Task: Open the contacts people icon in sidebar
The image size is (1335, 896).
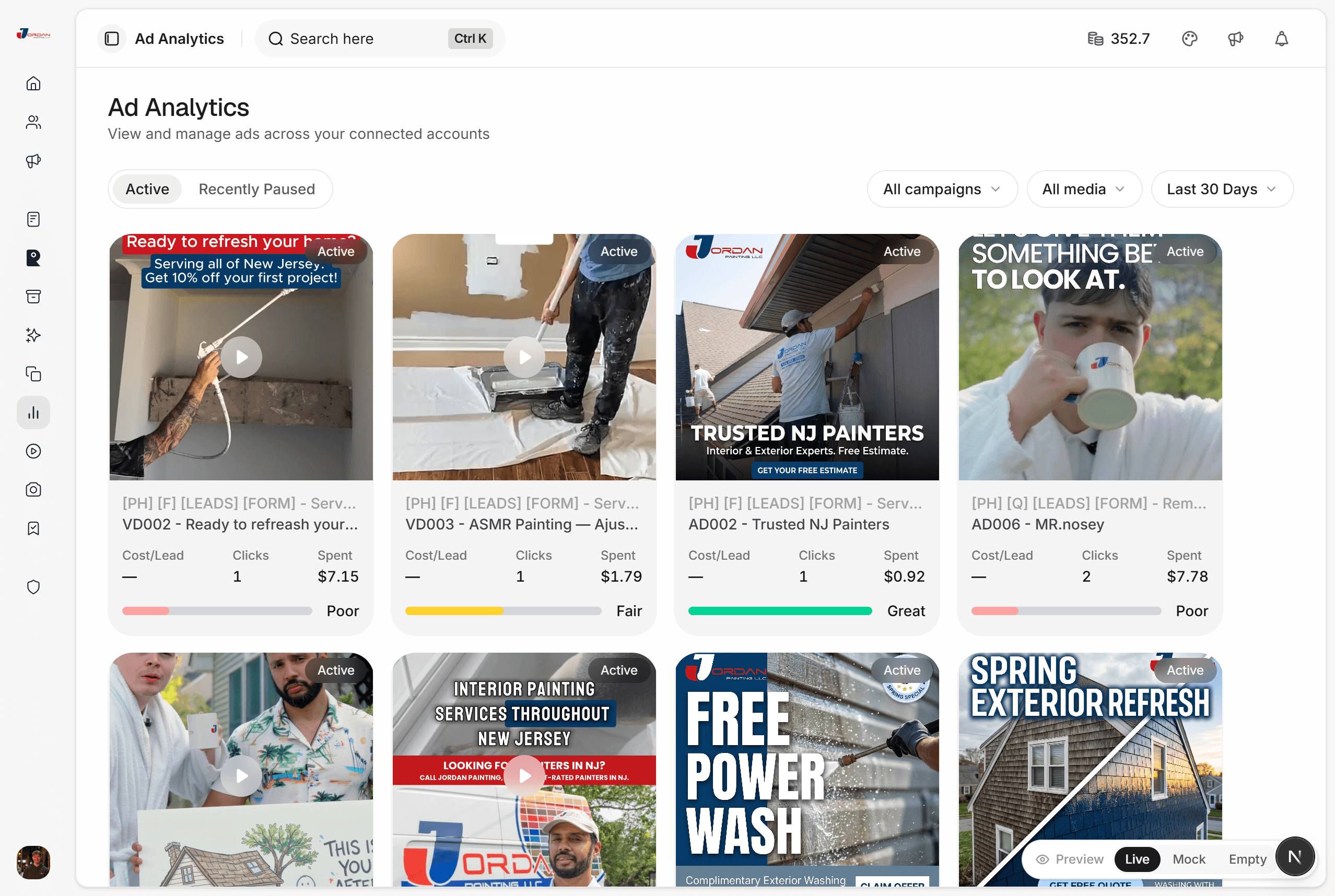Action: coord(33,122)
